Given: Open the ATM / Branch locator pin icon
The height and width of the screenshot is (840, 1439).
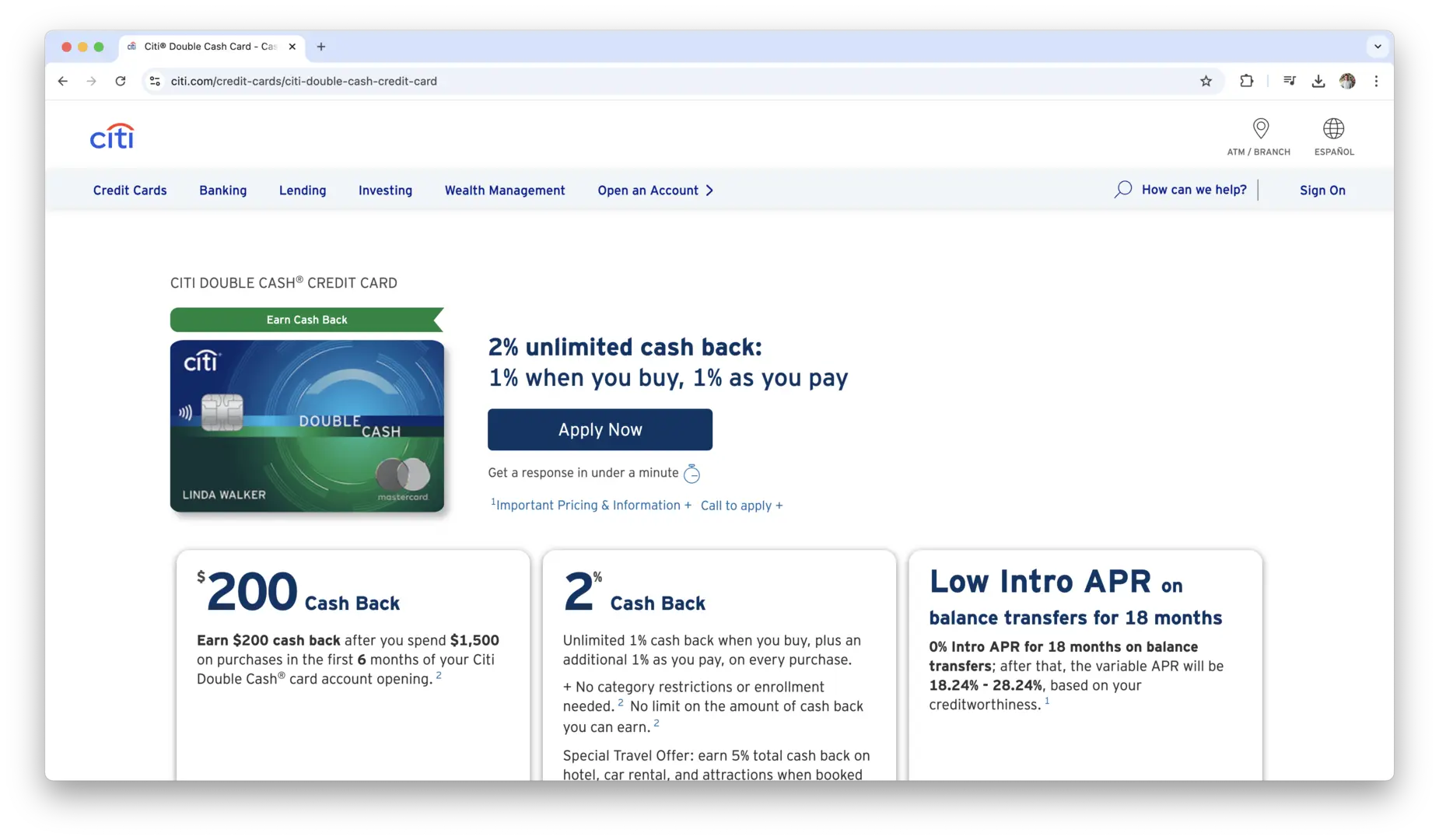Looking at the screenshot, I should coord(1260,128).
